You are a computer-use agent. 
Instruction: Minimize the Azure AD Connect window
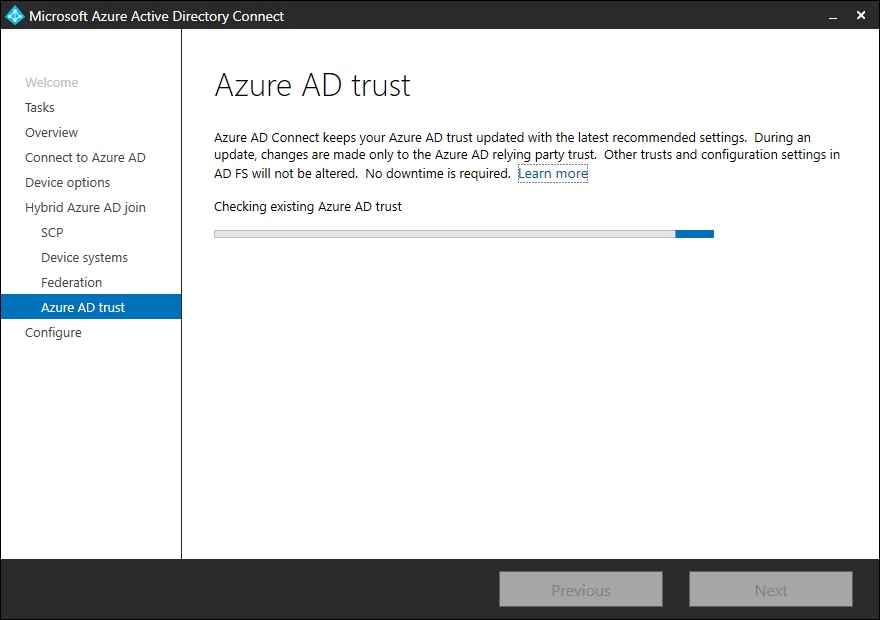[833, 16]
